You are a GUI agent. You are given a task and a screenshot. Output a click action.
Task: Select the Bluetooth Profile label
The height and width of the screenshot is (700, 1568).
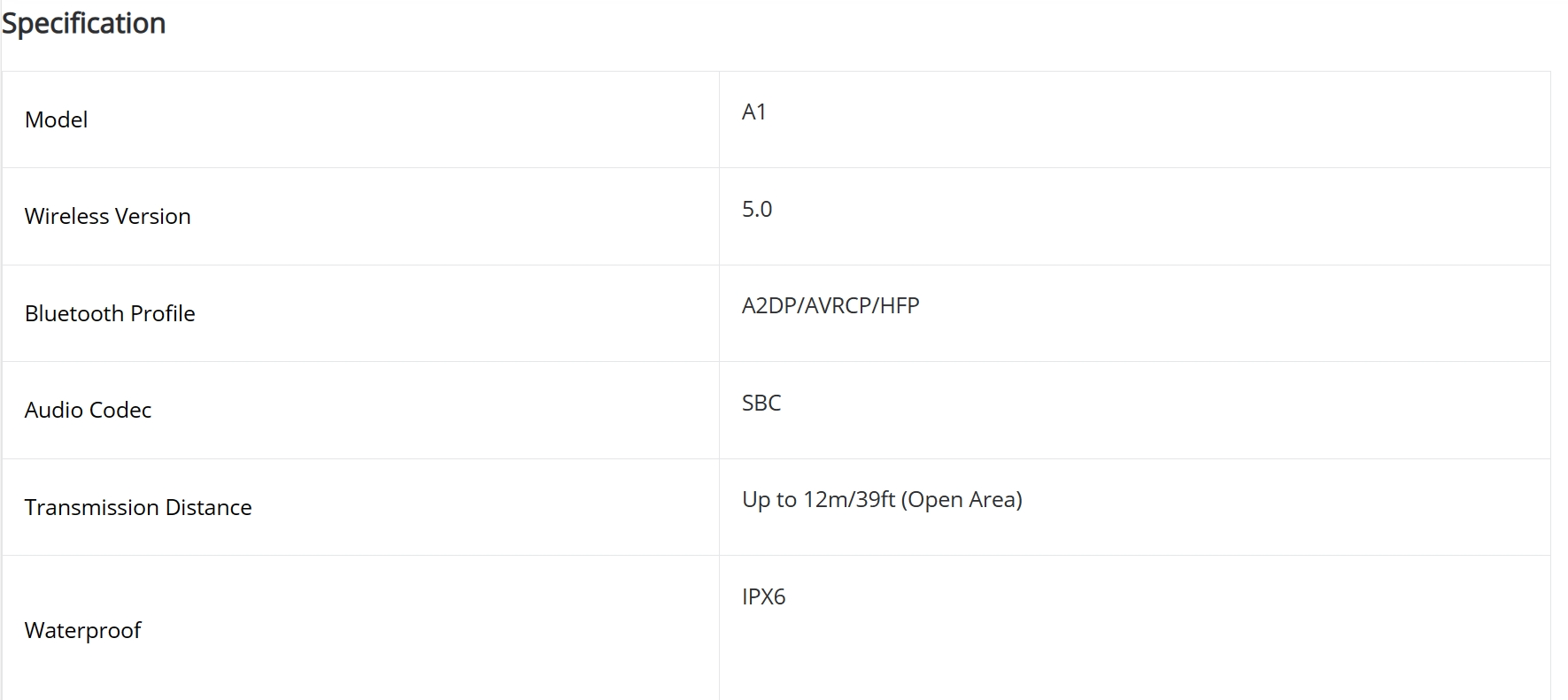click(110, 313)
